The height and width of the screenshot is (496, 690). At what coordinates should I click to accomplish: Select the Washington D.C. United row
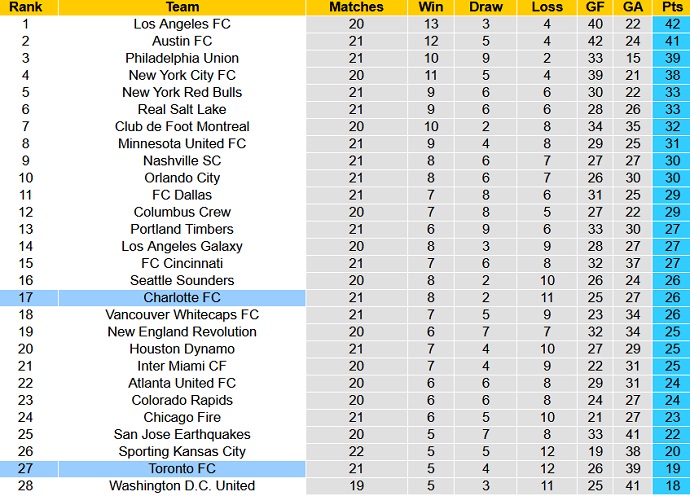[x=182, y=486]
